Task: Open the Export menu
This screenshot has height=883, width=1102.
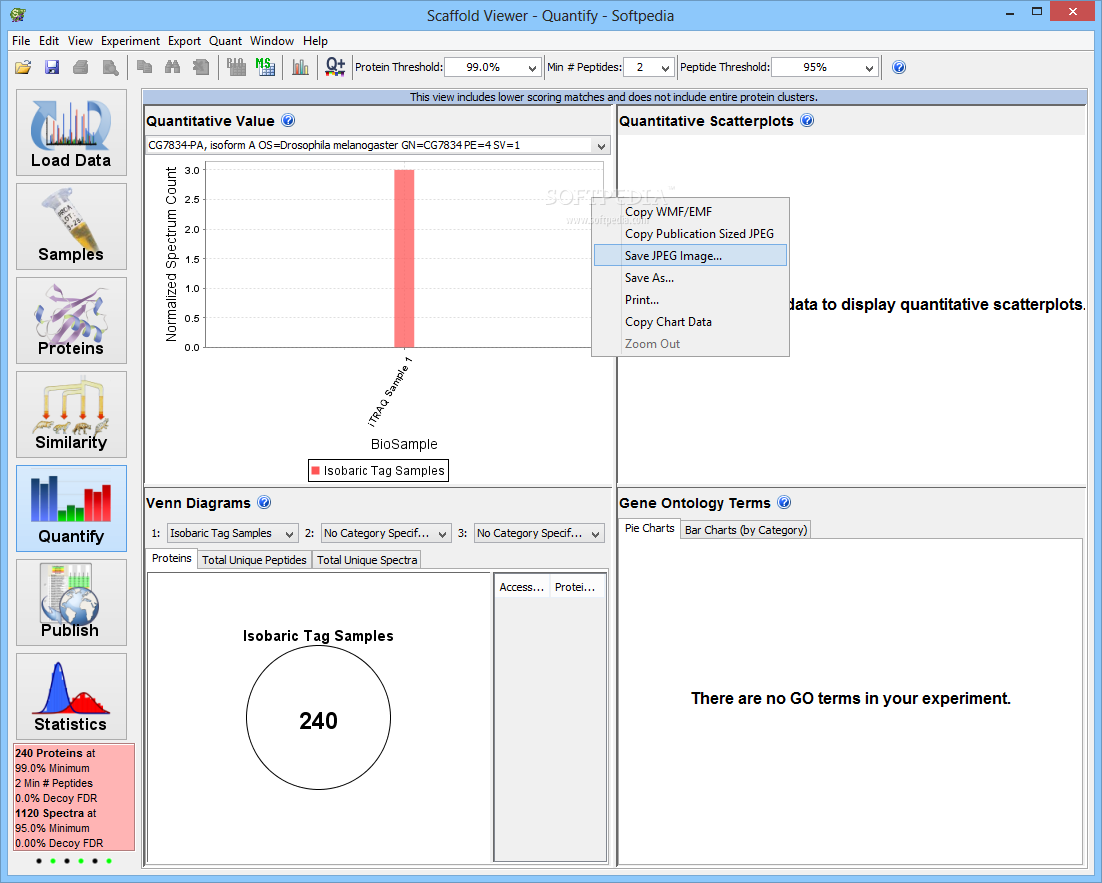Action: tap(184, 41)
